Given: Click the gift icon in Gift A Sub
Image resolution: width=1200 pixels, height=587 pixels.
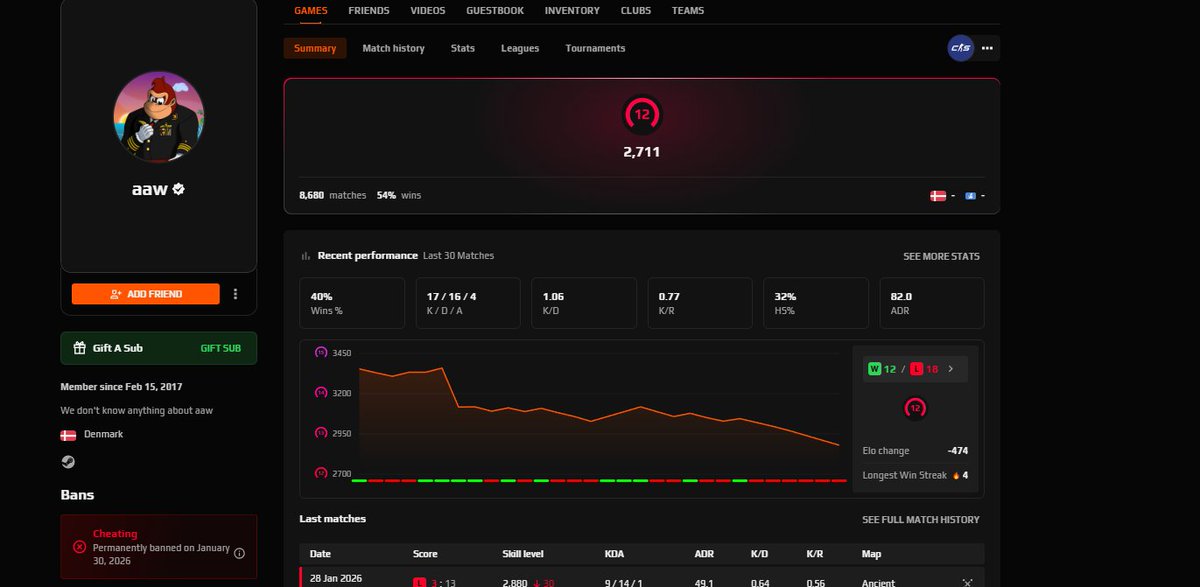Looking at the screenshot, I should (79, 348).
